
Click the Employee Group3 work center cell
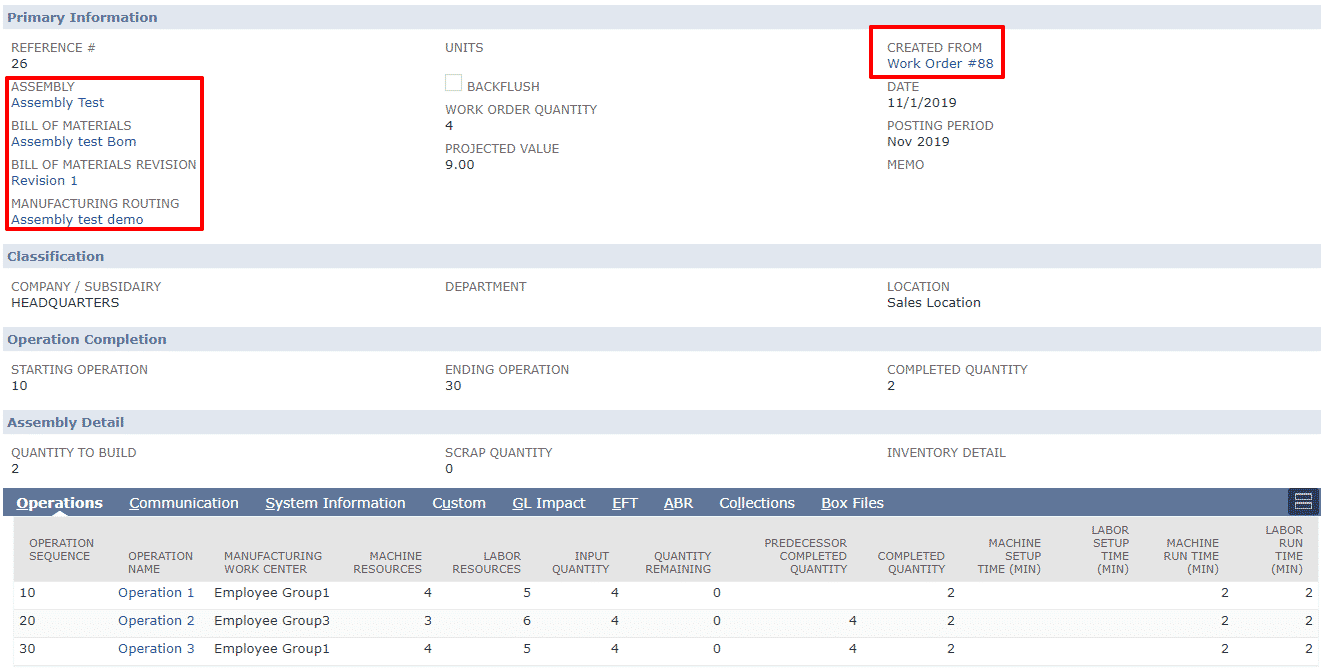[x=272, y=621]
